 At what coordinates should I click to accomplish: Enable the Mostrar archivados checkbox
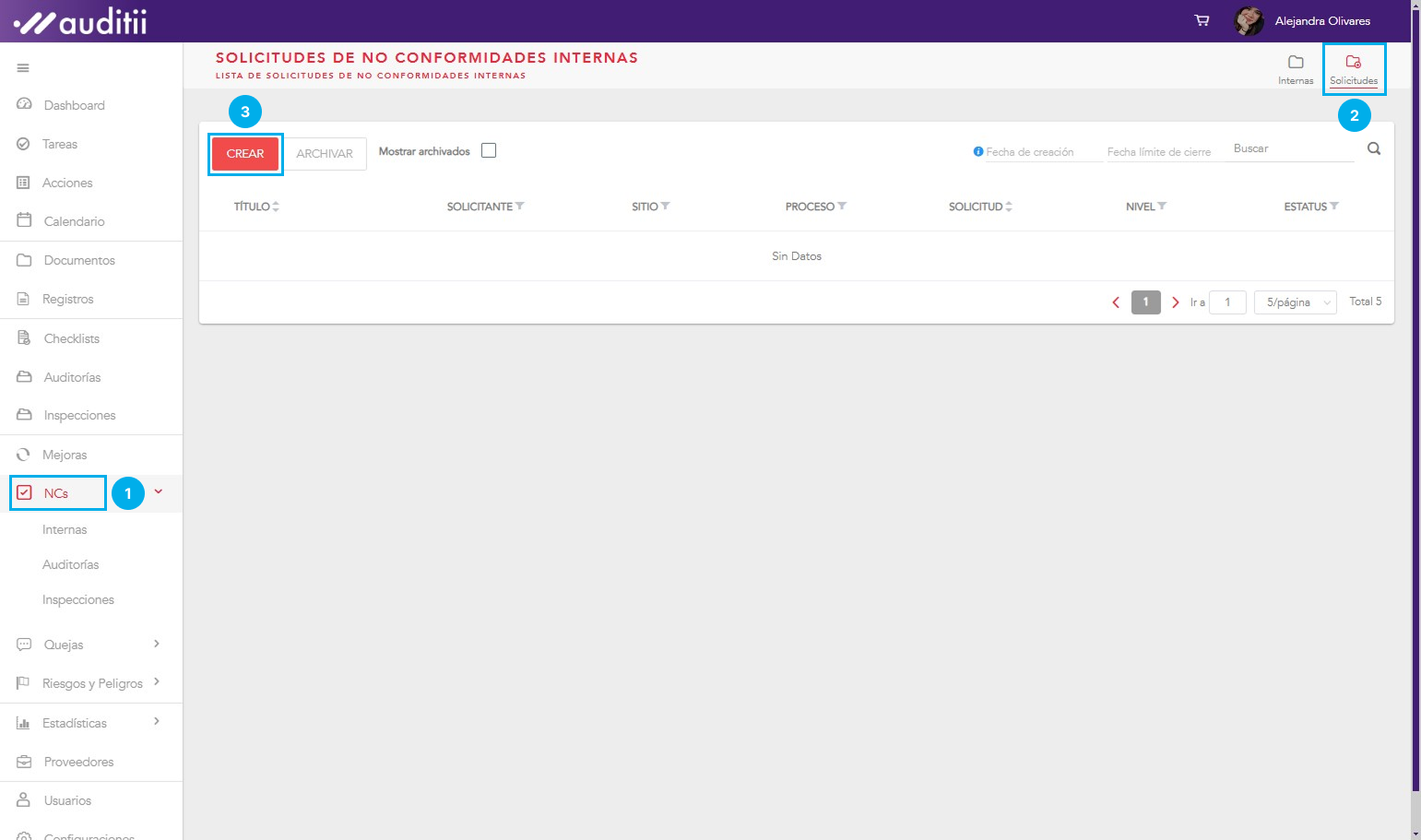[489, 150]
